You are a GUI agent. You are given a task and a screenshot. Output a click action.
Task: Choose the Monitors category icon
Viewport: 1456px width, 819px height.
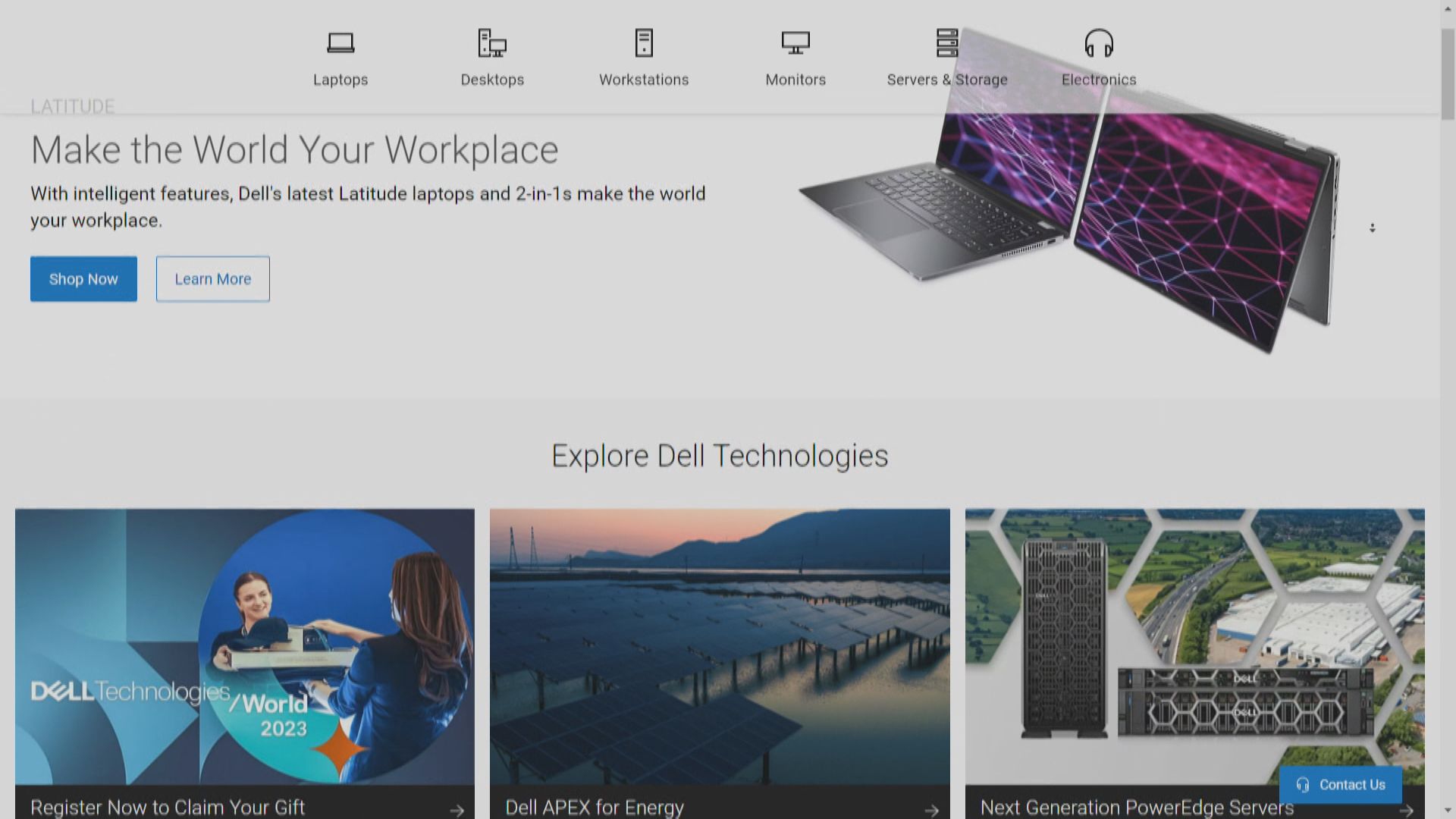[x=795, y=43]
